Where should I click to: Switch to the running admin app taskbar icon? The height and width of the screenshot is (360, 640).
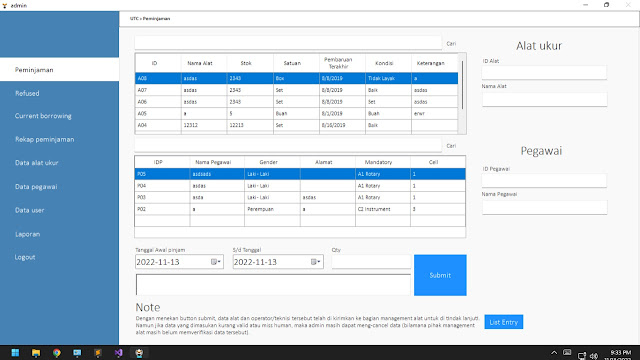coord(139,353)
